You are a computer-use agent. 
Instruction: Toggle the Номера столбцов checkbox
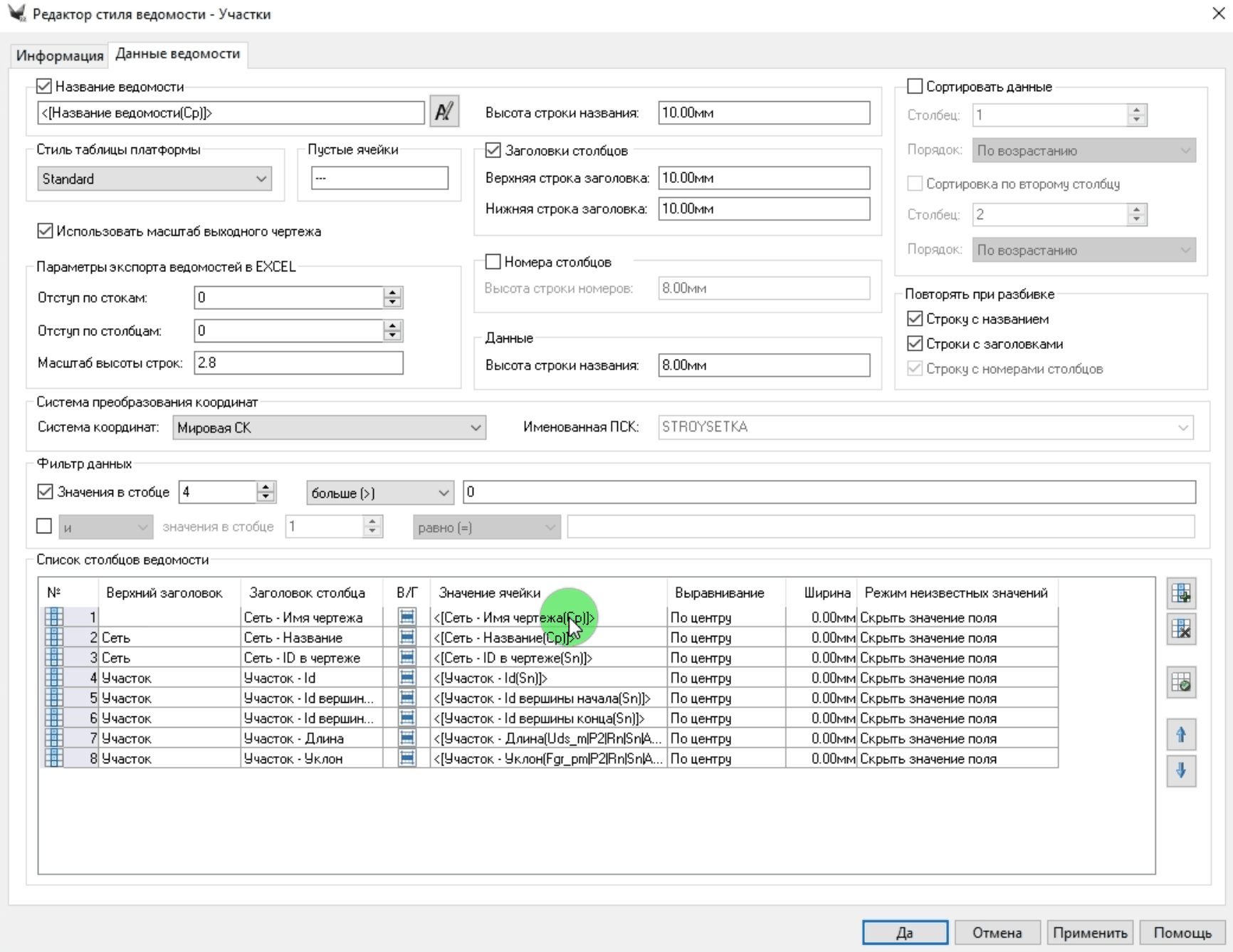[x=493, y=262]
